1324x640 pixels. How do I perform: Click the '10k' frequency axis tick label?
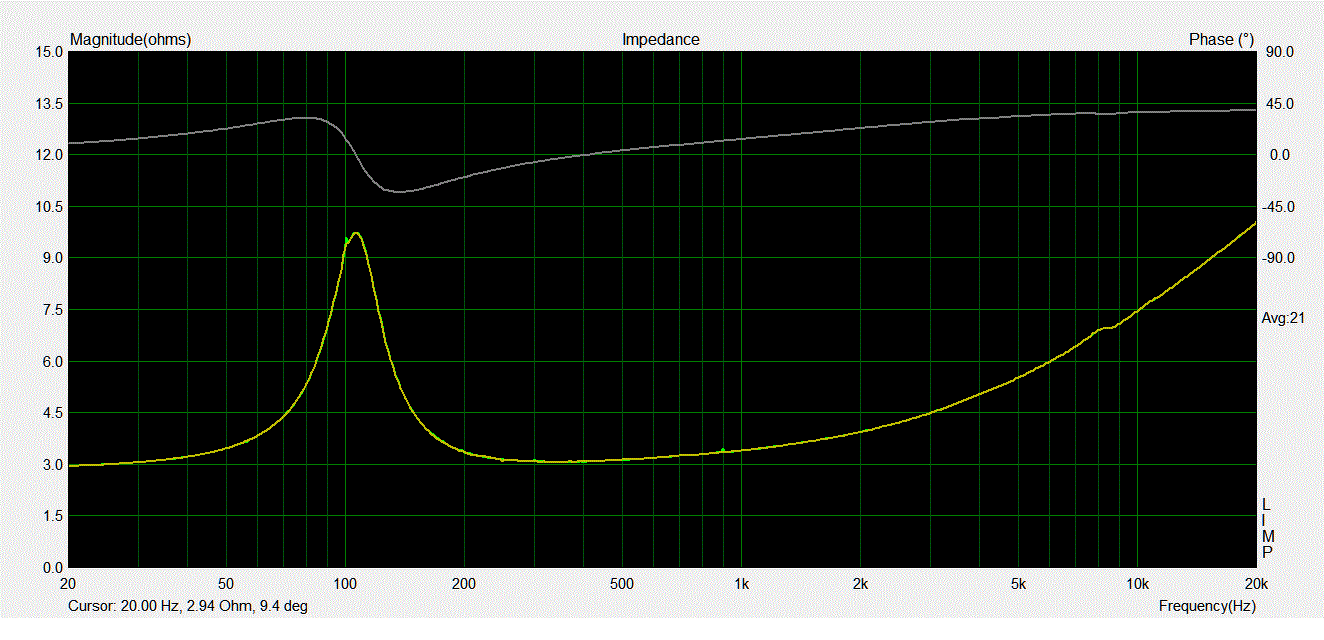pos(1137,584)
